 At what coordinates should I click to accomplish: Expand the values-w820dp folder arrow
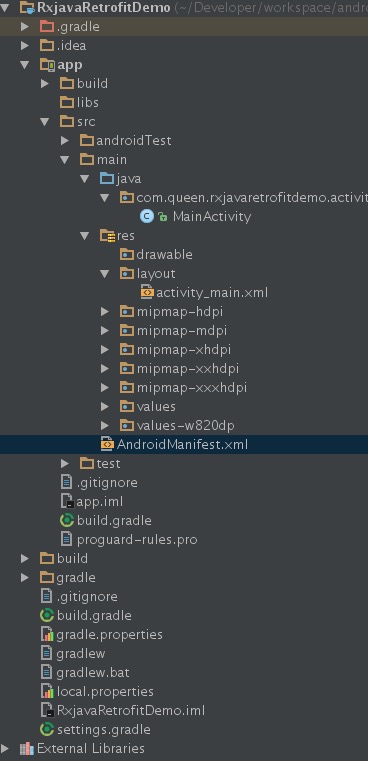coord(105,426)
